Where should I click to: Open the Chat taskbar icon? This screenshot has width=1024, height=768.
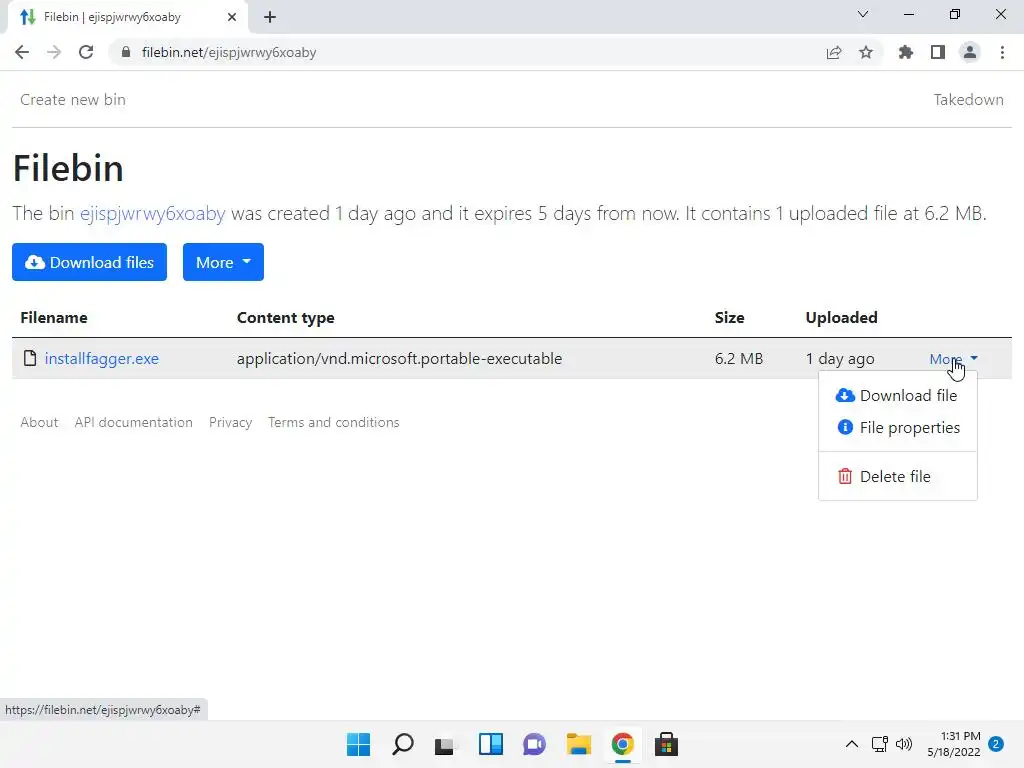pyautogui.click(x=534, y=744)
